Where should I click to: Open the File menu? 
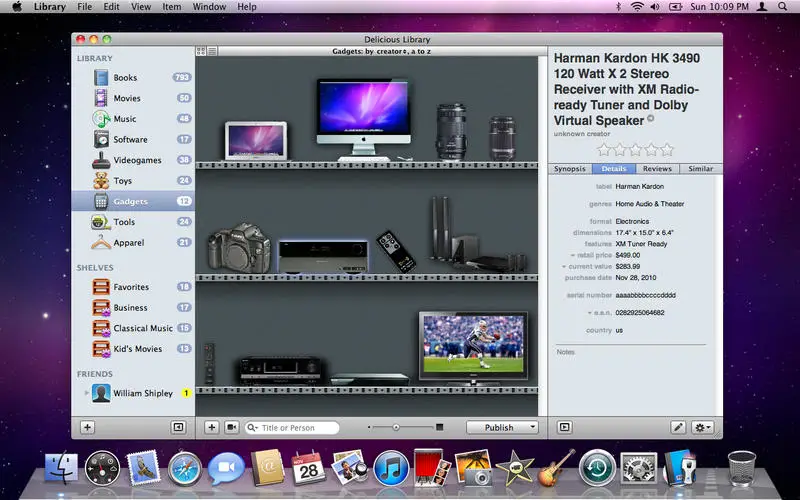pyautogui.click(x=85, y=7)
